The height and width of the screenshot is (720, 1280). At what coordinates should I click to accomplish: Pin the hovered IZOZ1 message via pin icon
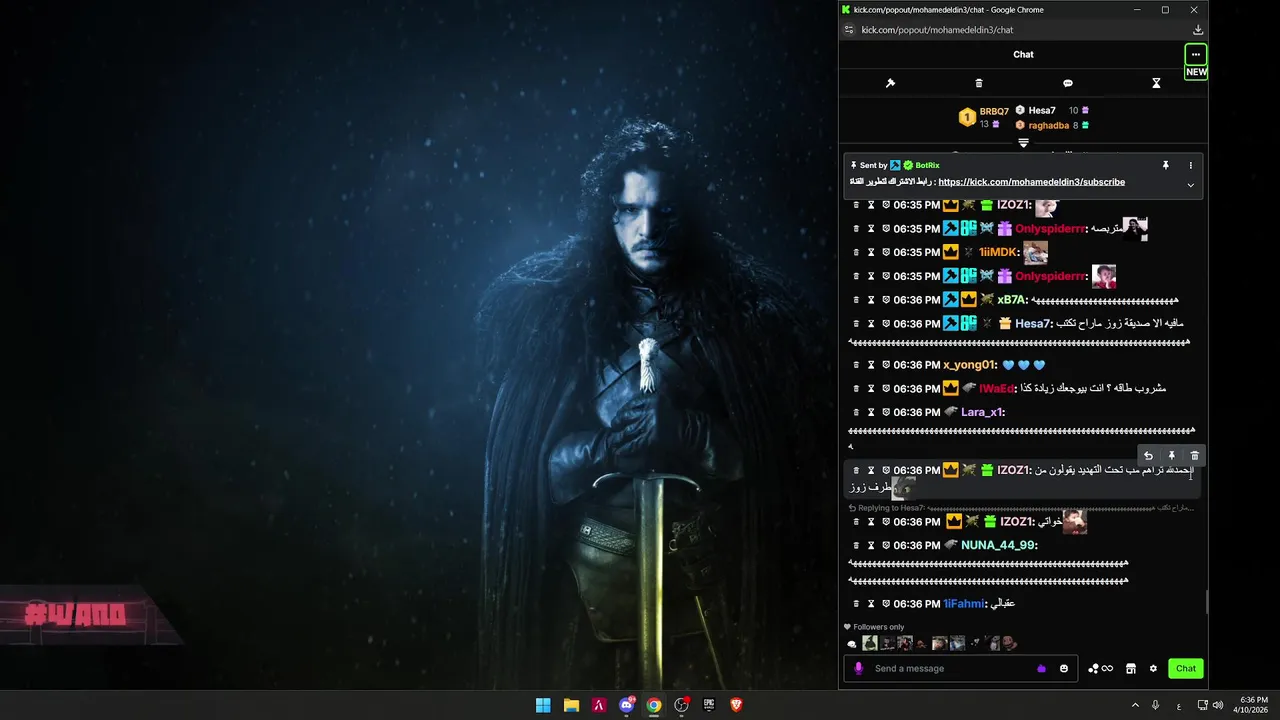pos(1171,456)
